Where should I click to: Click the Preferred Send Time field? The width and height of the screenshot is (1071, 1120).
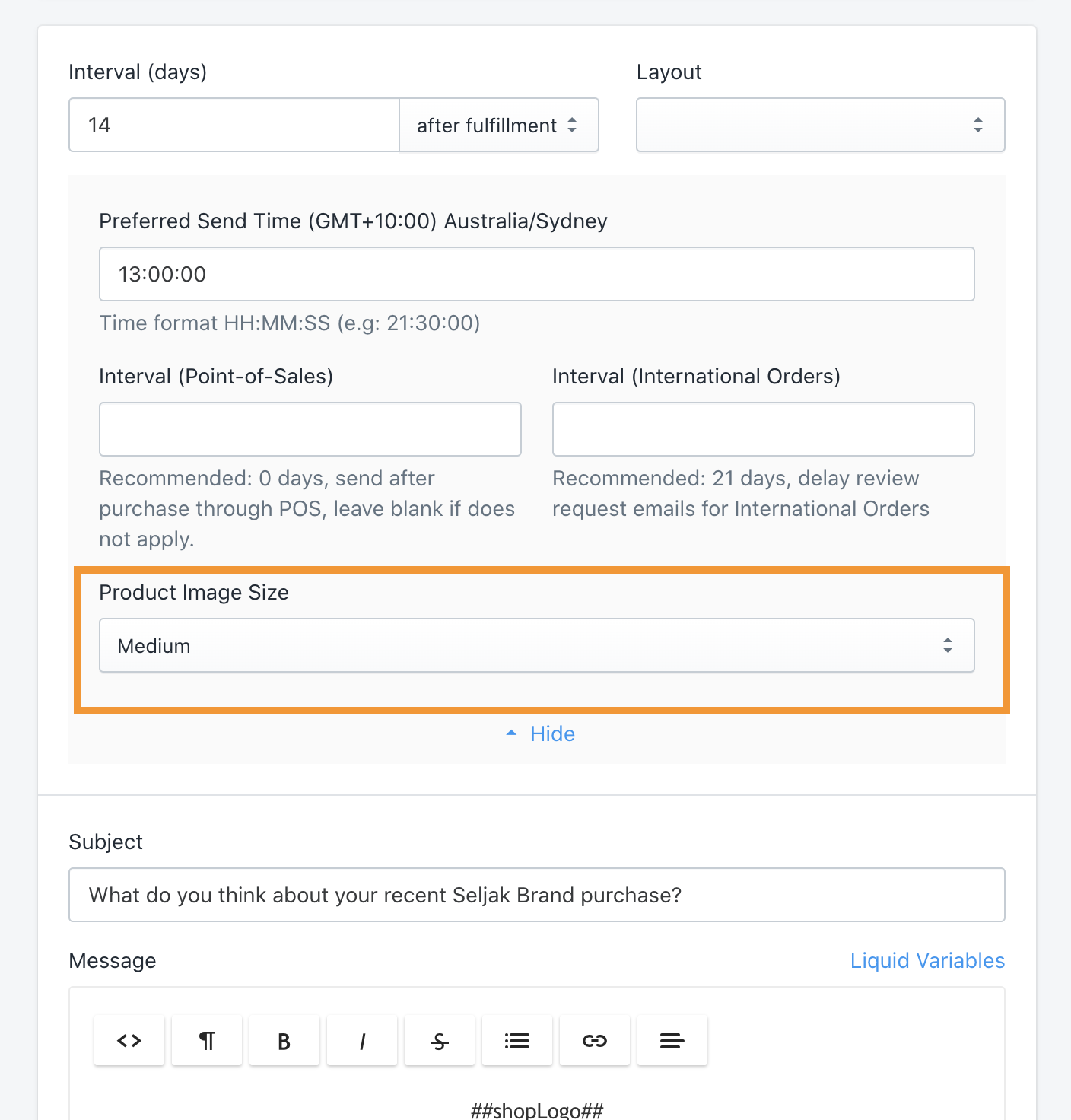(537, 274)
